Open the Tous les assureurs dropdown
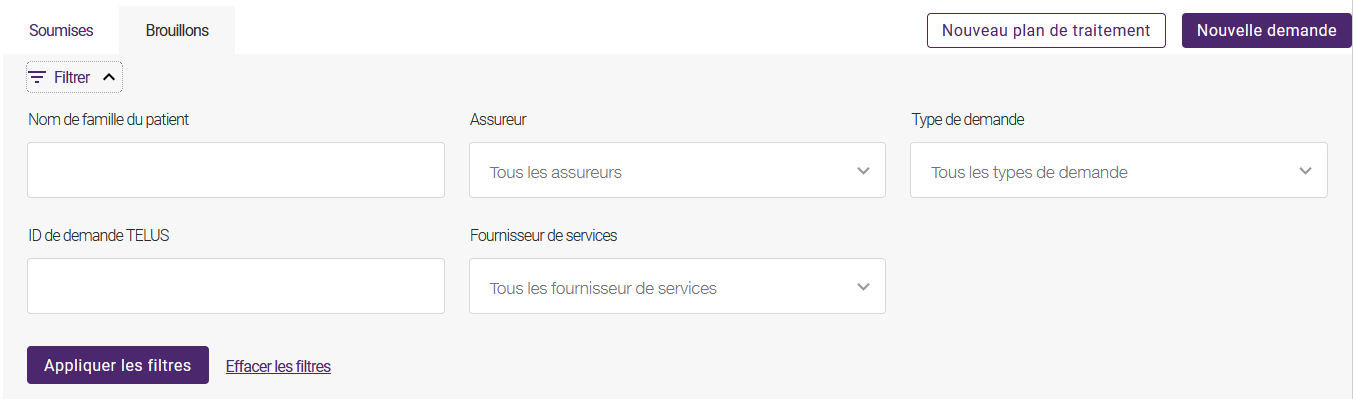The image size is (1353, 399). pos(677,170)
